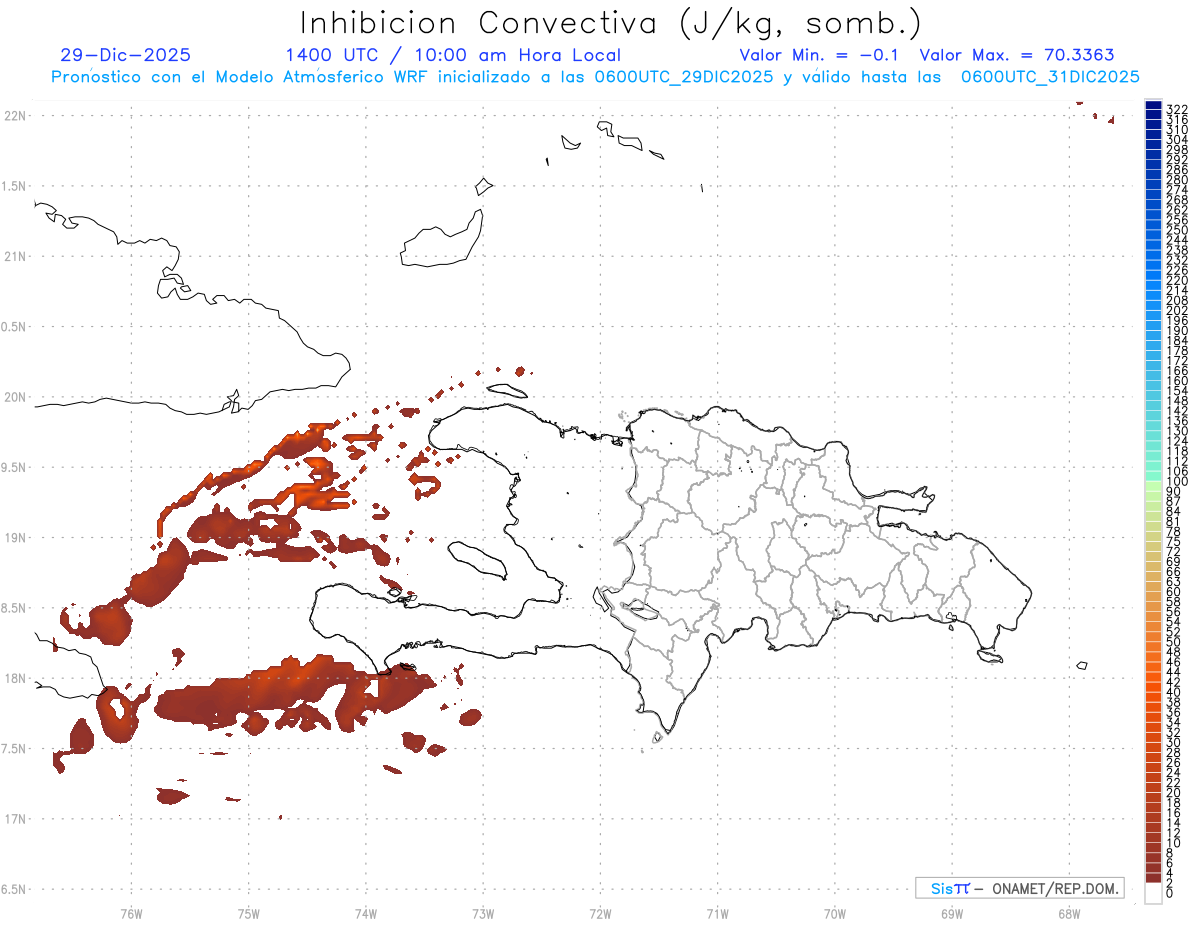Click the "19N" latitude label
Screen dimensions: 1200x927
click(x=15, y=537)
